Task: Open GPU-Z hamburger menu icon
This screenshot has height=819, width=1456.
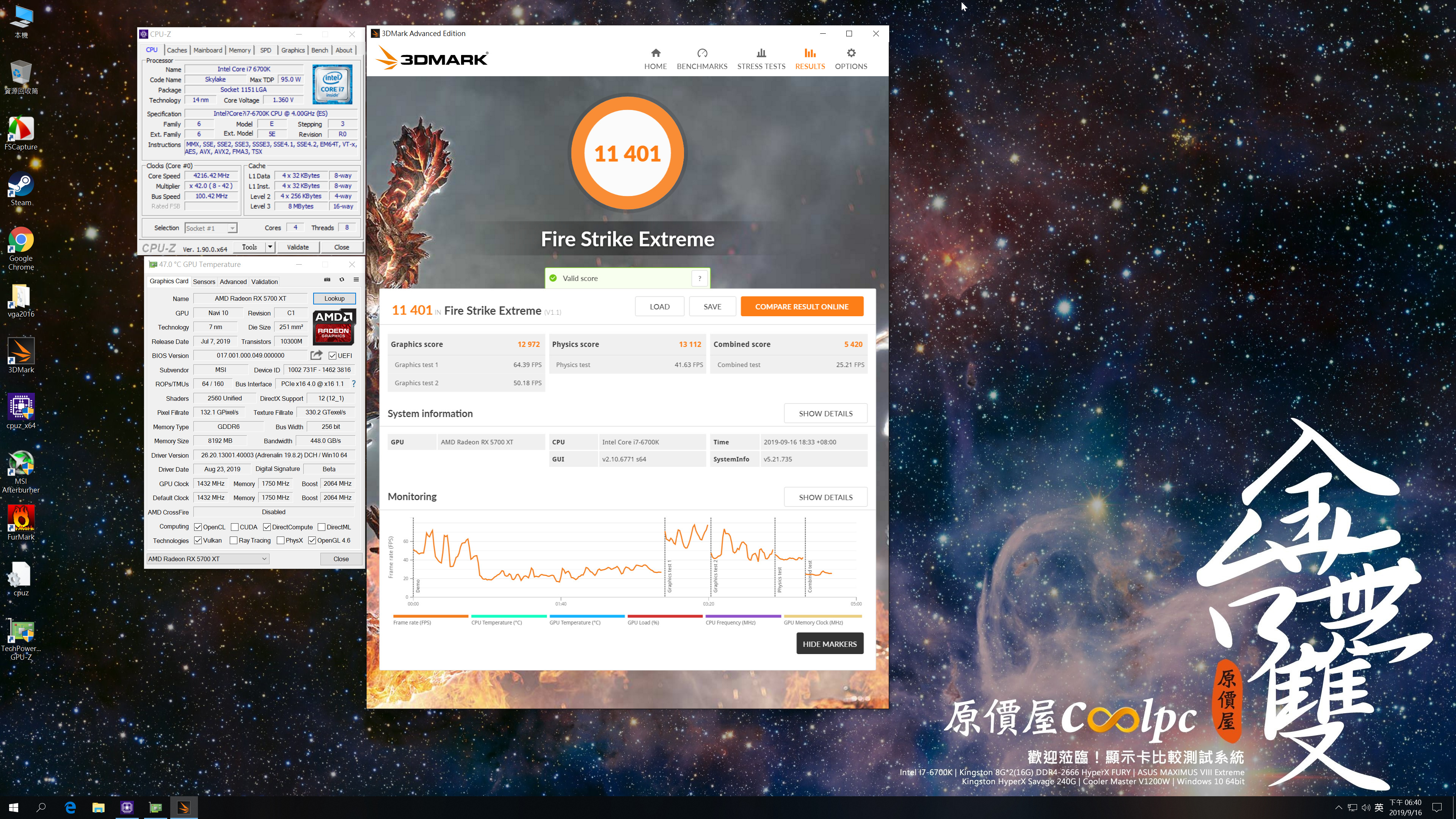Action: [x=356, y=280]
